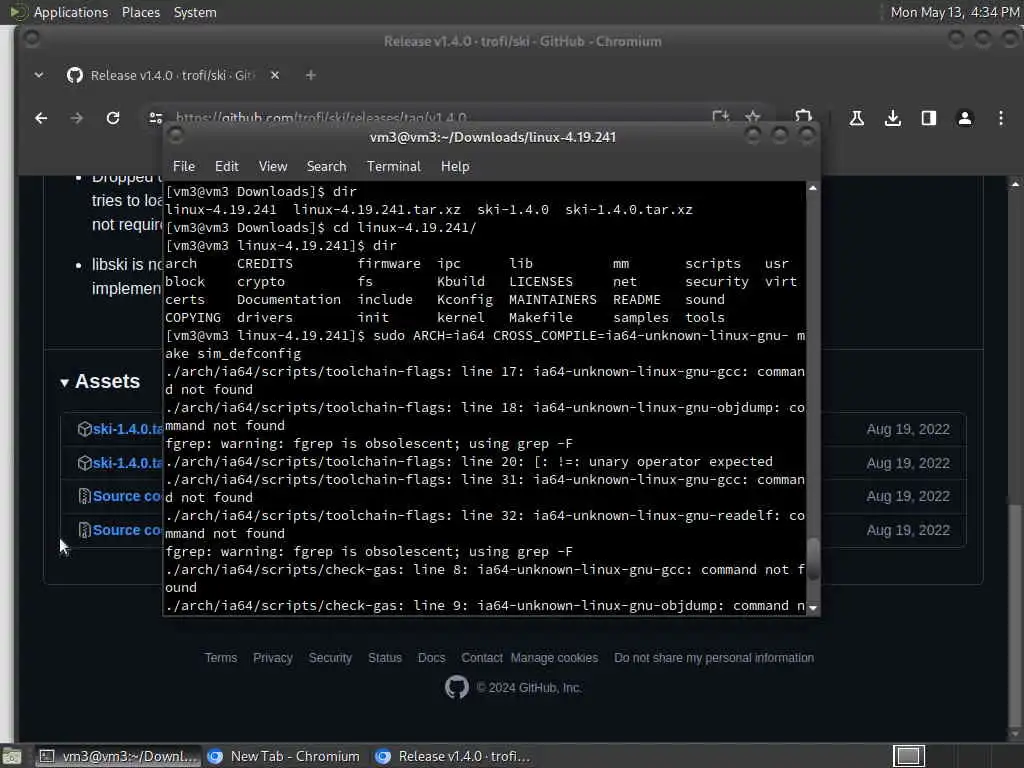Click browser page scrollbar thumb
Screen dimensions: 1024x768
click(x=1014, y=614)
